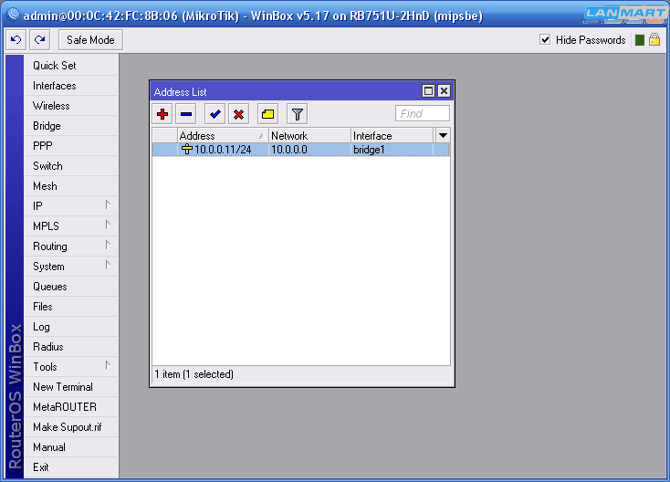670x482 pixels.
Task: Expand the MPLS submenu
Action: (x=71, y=226)
